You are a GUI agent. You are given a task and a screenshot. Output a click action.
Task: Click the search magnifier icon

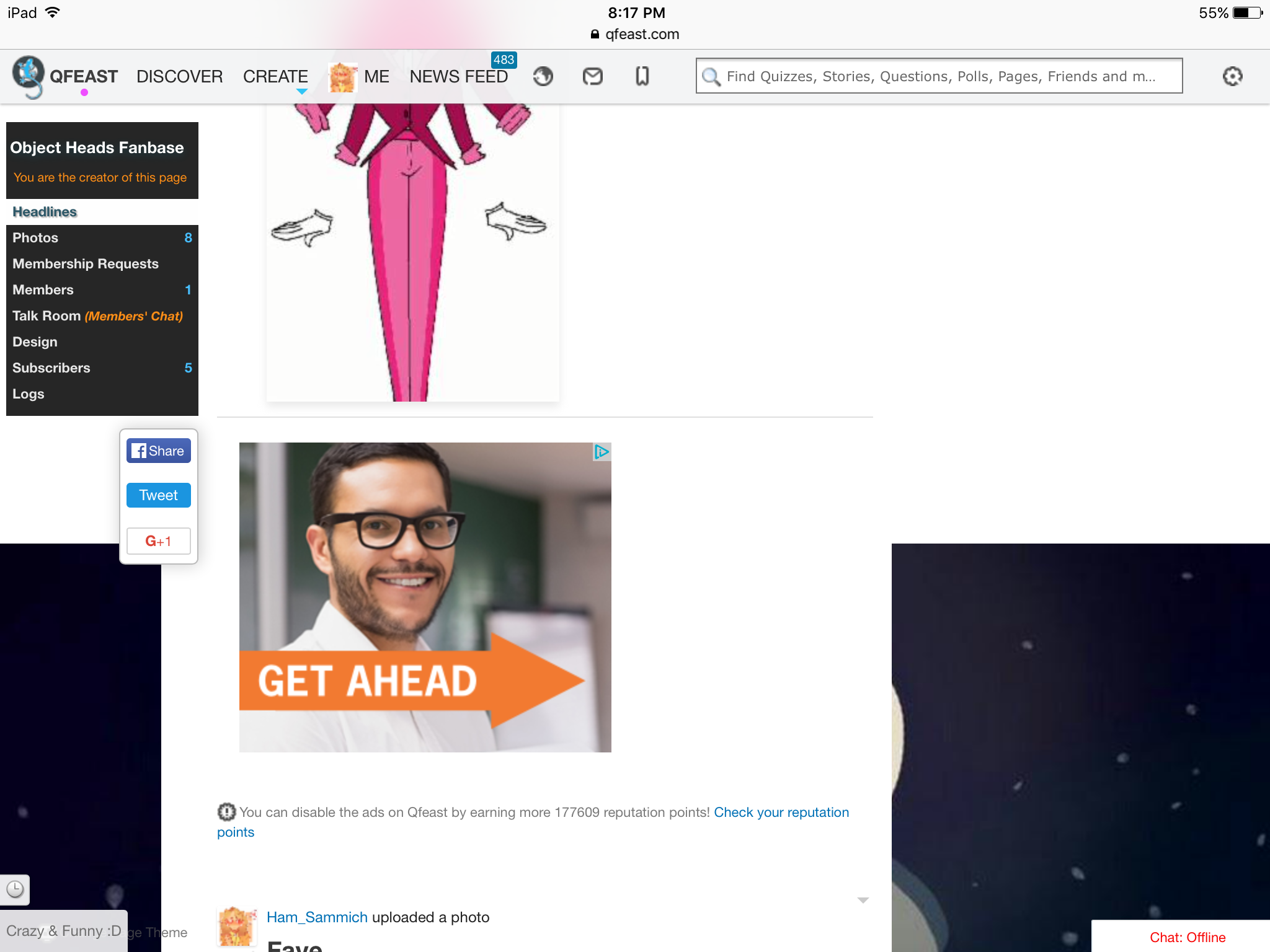tap(711, 76)
